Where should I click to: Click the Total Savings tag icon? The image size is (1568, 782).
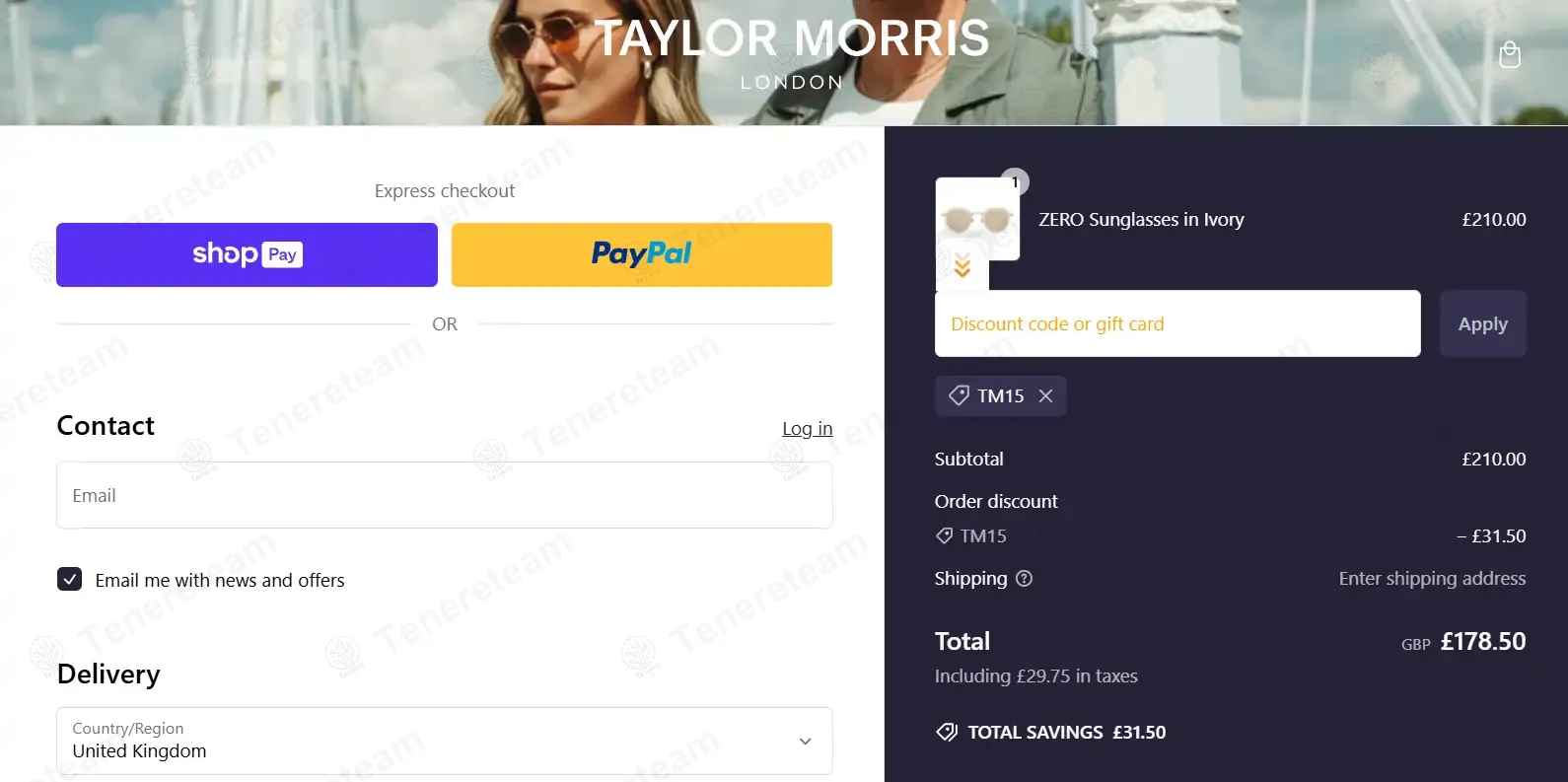[x=947, y=732]
